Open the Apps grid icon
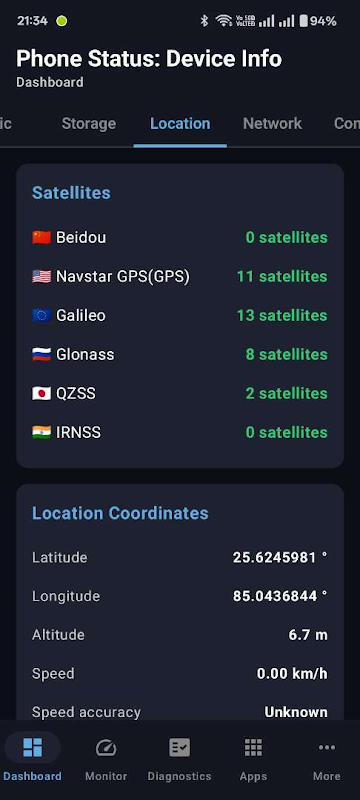 click(x=253, y=748)
